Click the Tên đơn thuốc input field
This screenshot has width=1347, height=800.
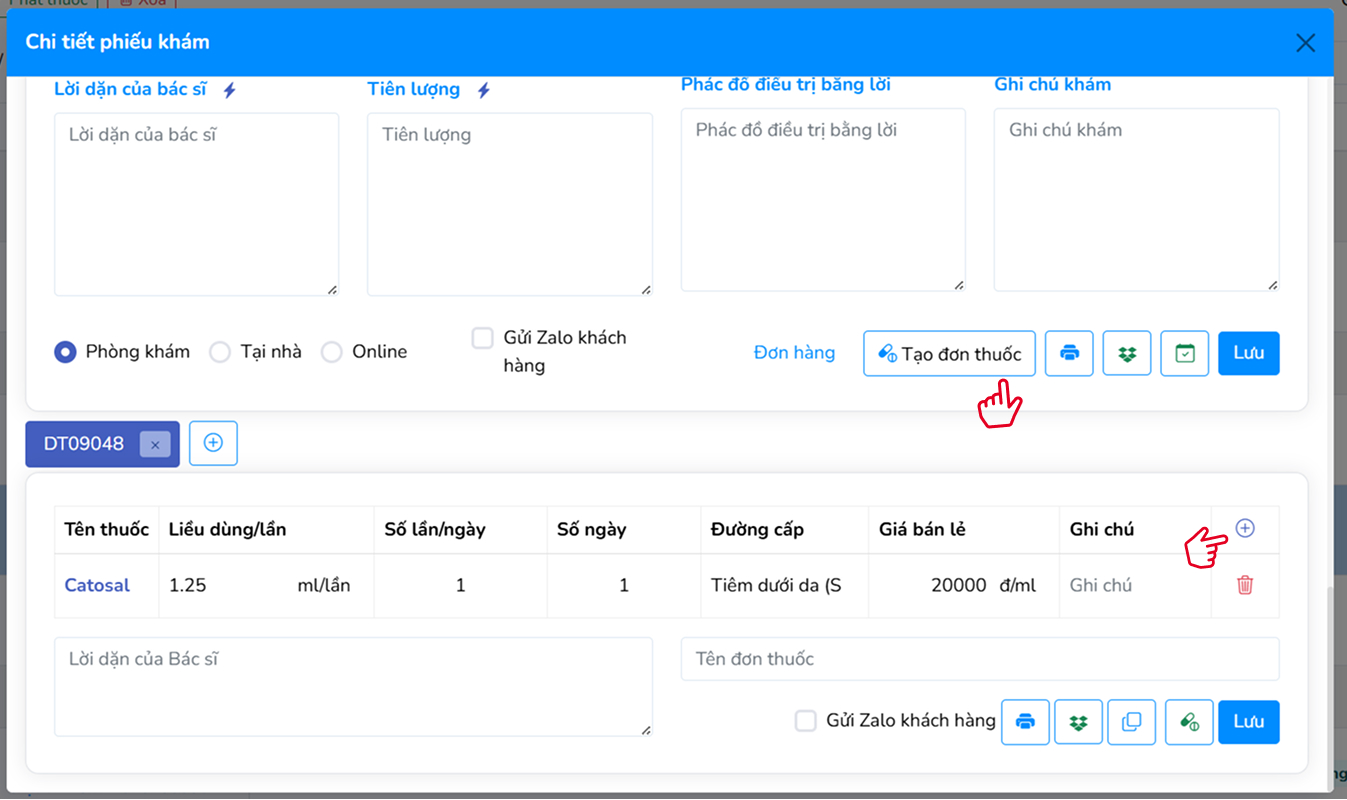[979, 659]
